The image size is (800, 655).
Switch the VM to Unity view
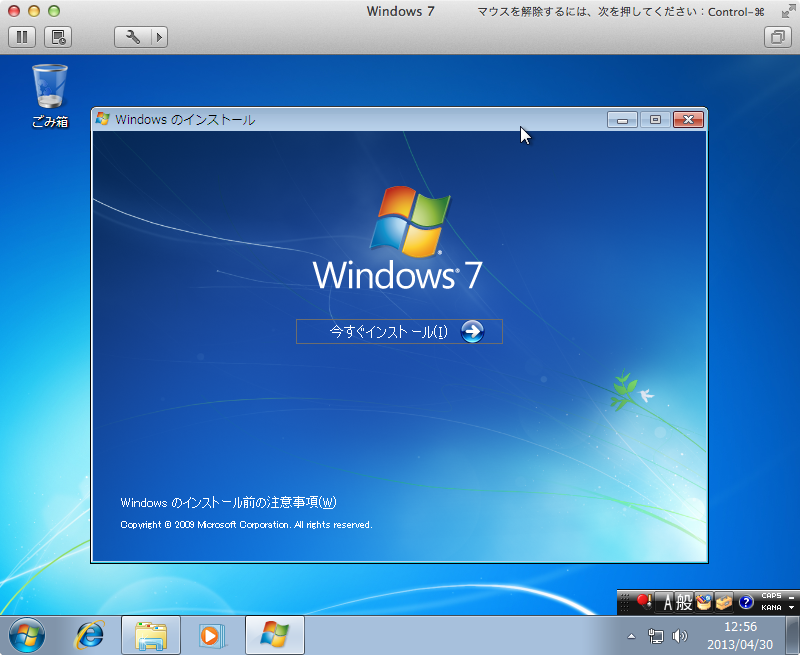778,37
